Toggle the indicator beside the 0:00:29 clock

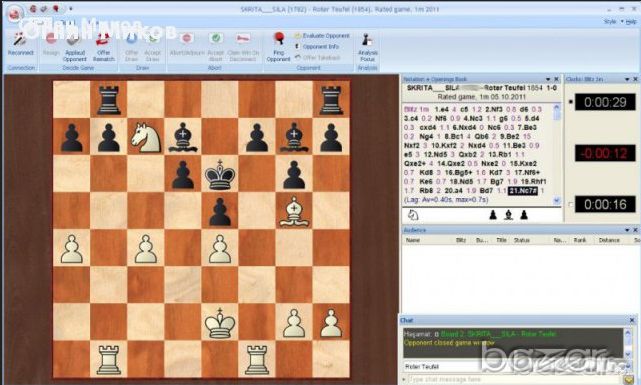[571, 102]
